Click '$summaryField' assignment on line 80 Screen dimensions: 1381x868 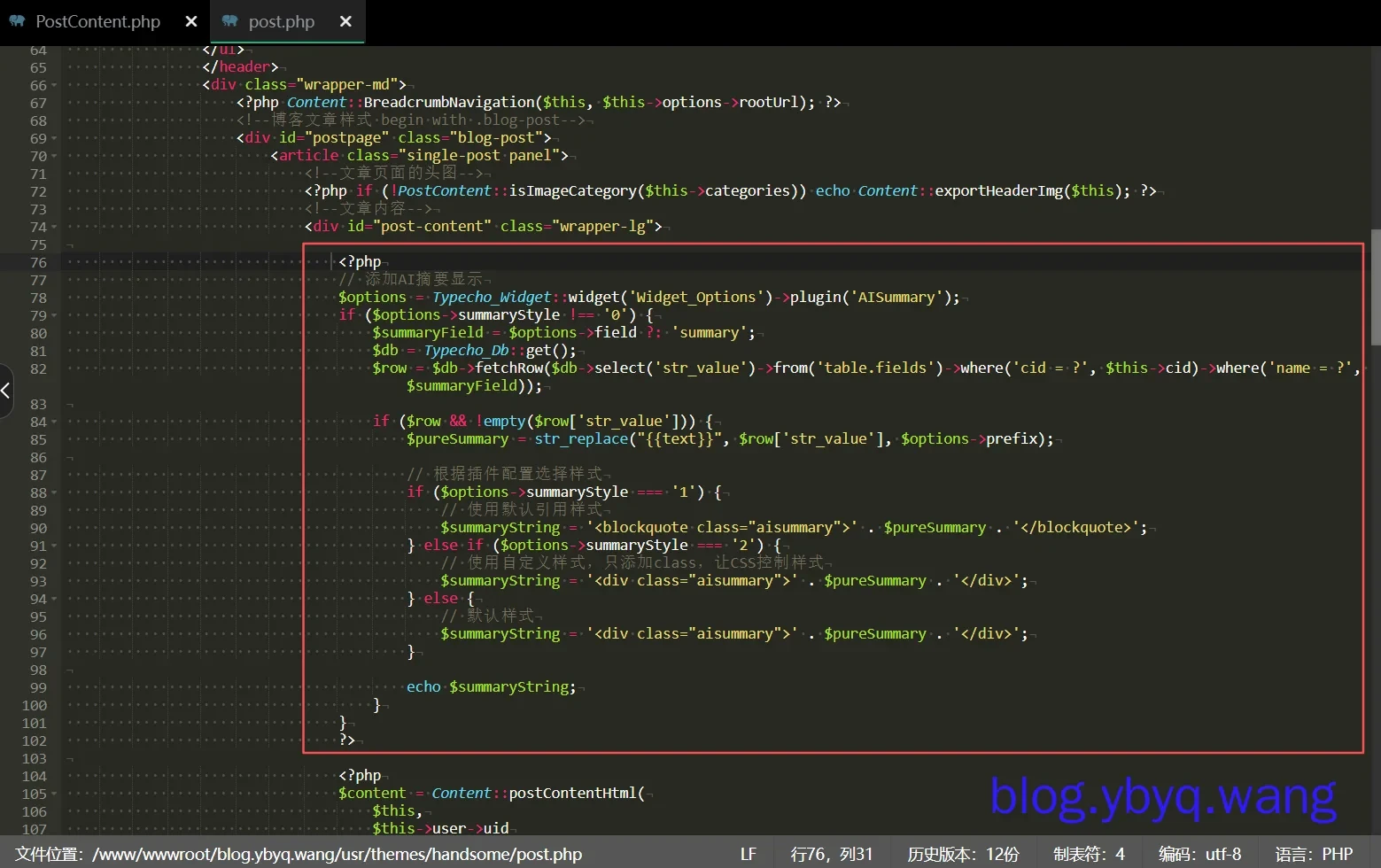point(563,333)
